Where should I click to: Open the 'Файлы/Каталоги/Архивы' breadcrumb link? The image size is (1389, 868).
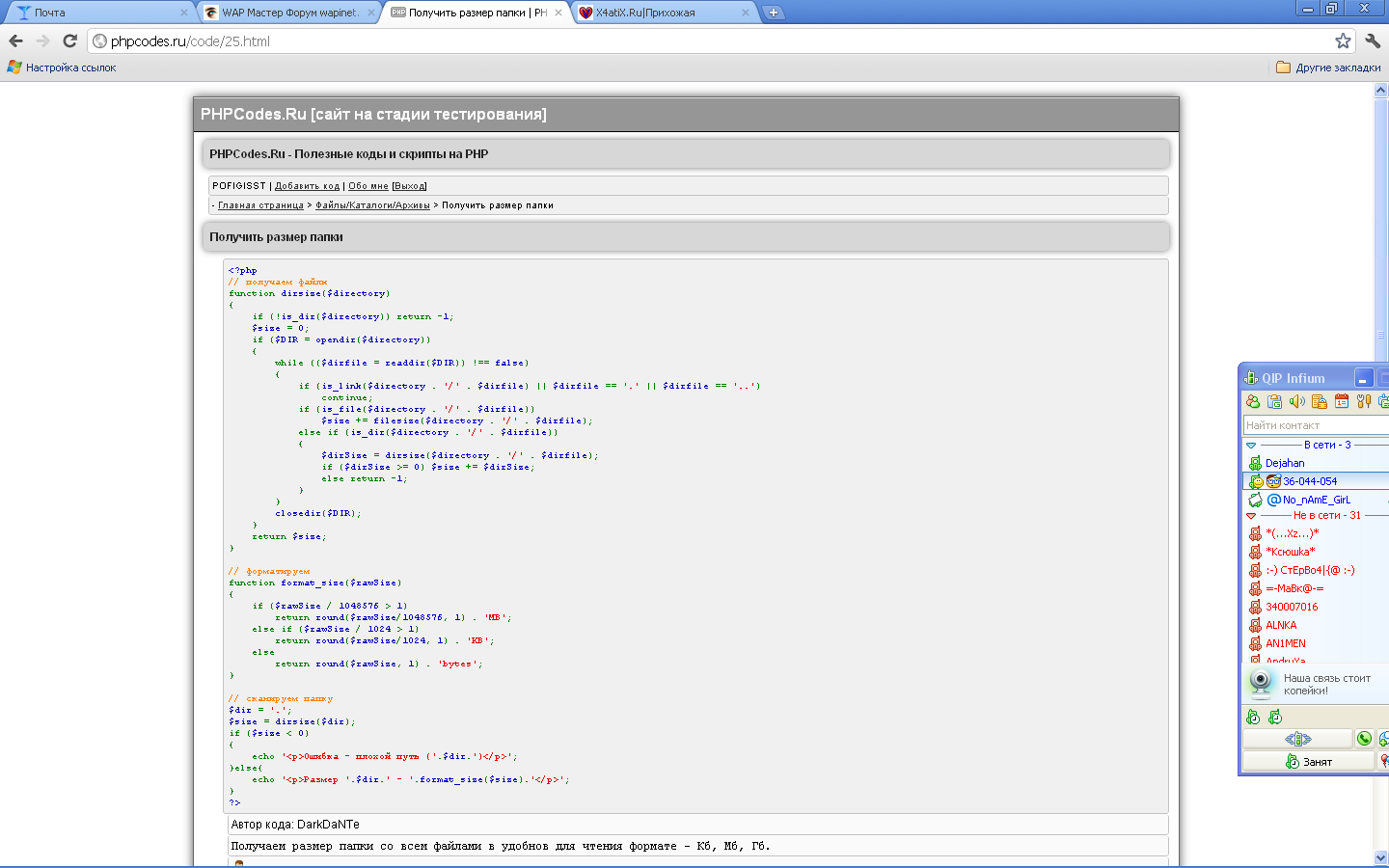coord(372,205)
